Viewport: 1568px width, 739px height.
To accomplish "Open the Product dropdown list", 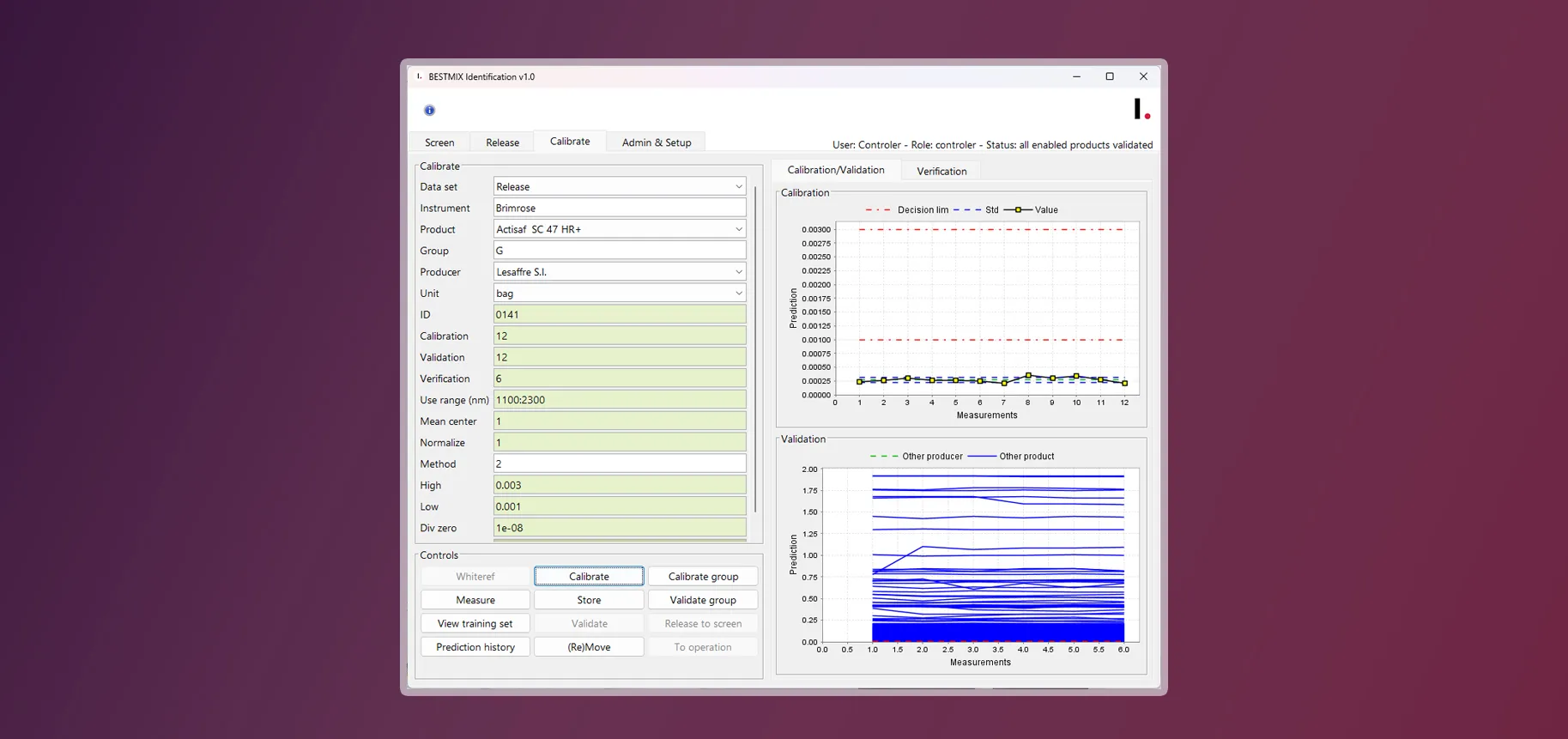I will click(x=620, y=229).
